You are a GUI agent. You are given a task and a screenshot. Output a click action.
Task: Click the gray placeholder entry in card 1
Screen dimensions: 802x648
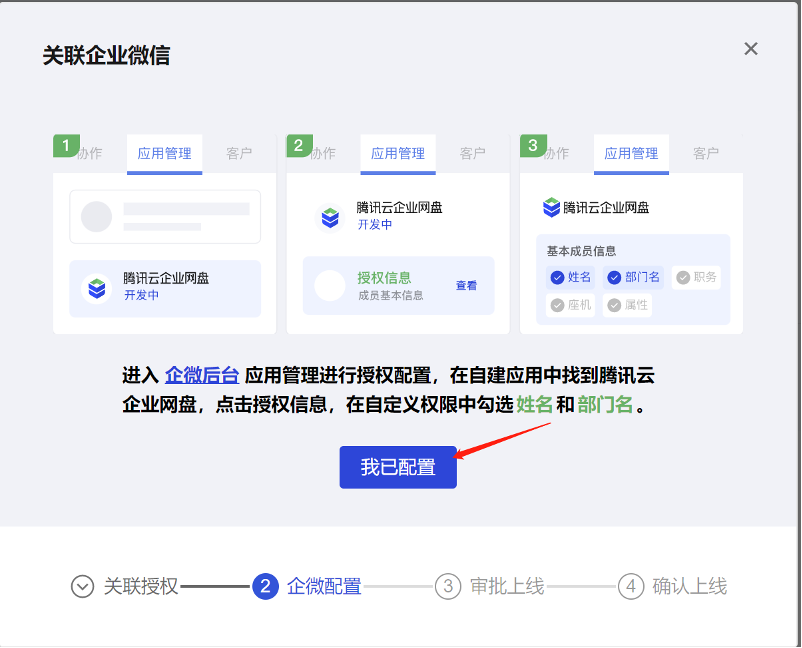(x=165, y=217)
